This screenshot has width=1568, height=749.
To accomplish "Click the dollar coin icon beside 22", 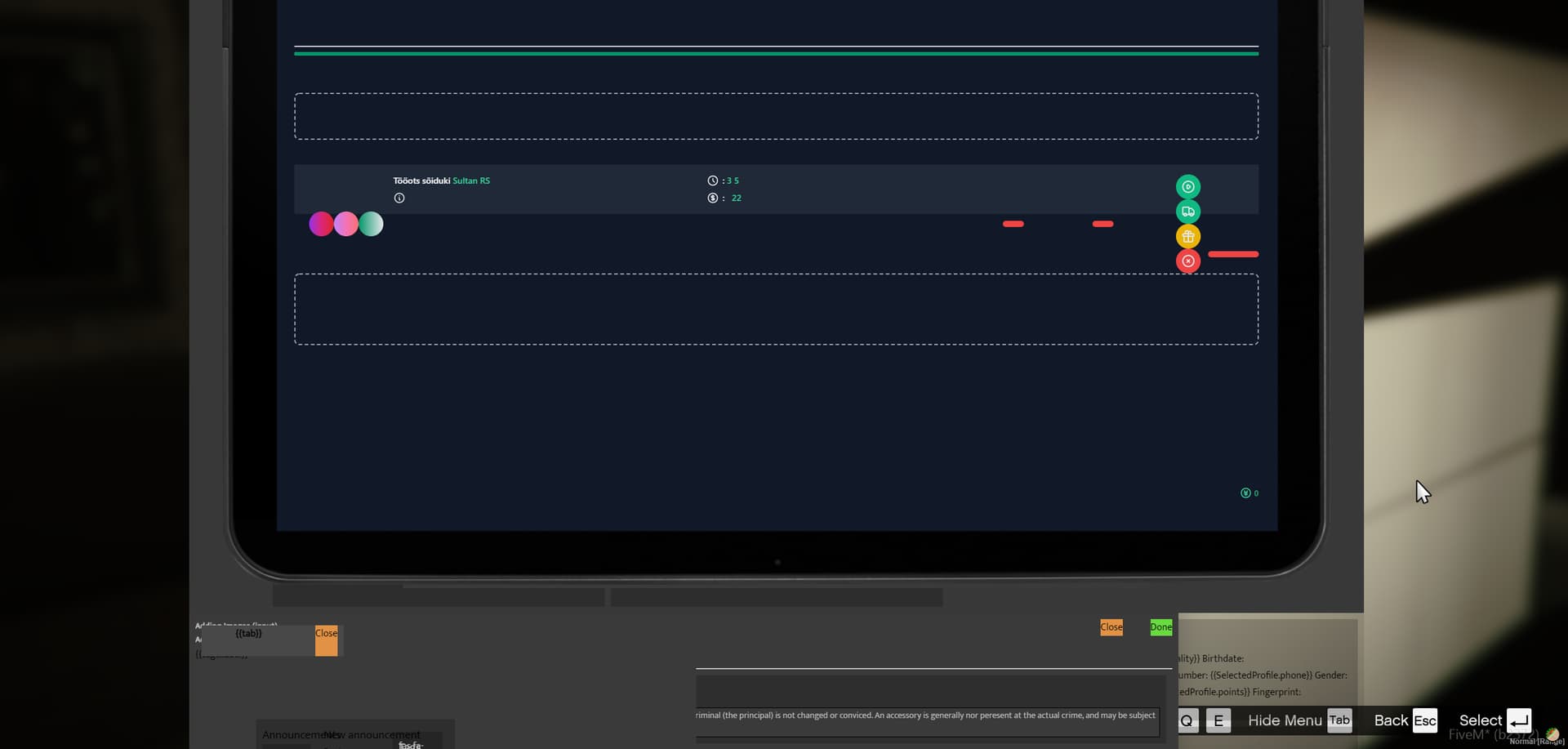I will 712,198.
